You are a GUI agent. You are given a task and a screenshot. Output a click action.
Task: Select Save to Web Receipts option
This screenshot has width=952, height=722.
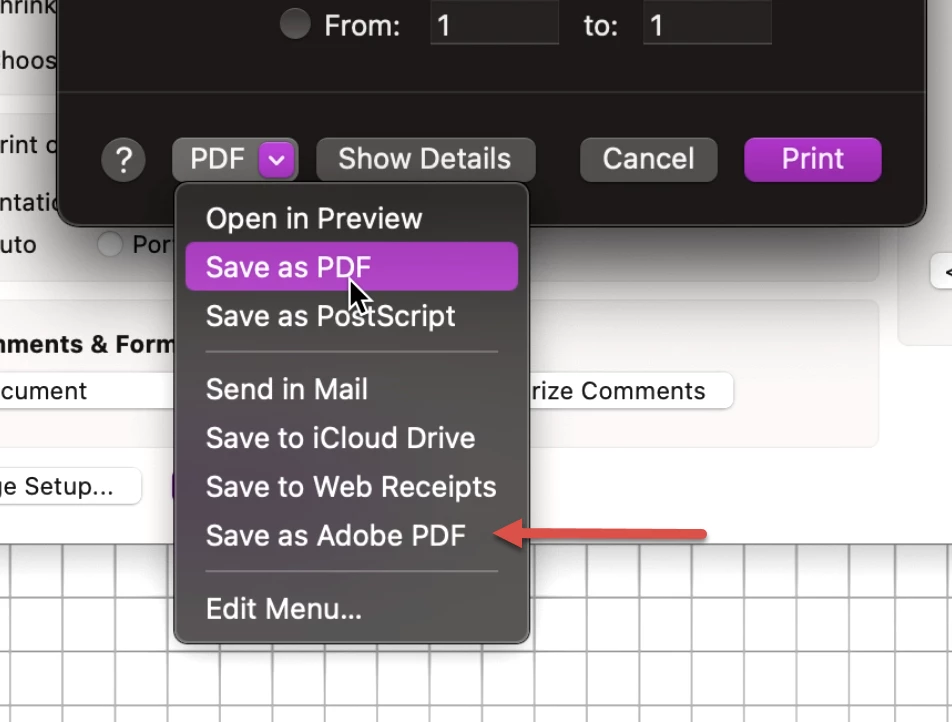coord(352,486)
